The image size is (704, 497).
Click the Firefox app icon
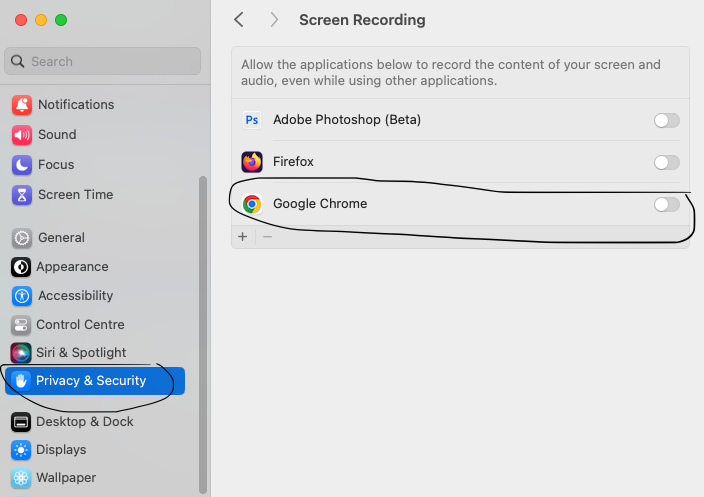(x=252, y=162)
